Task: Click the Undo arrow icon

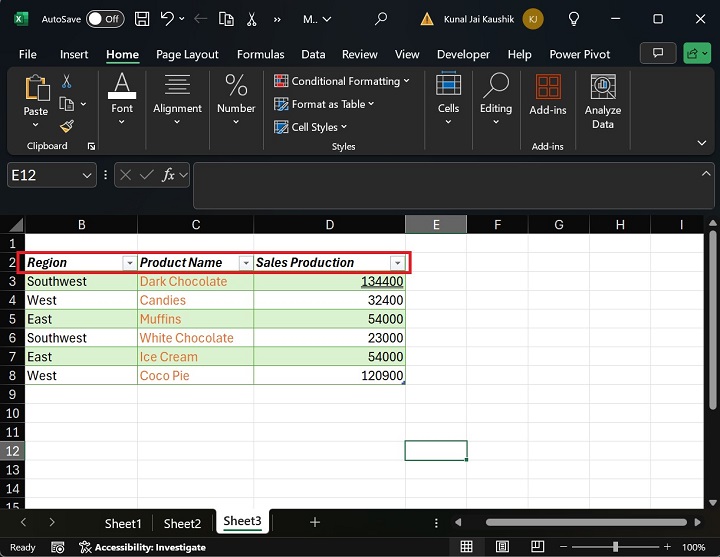Action: click(x=167, y=19)
